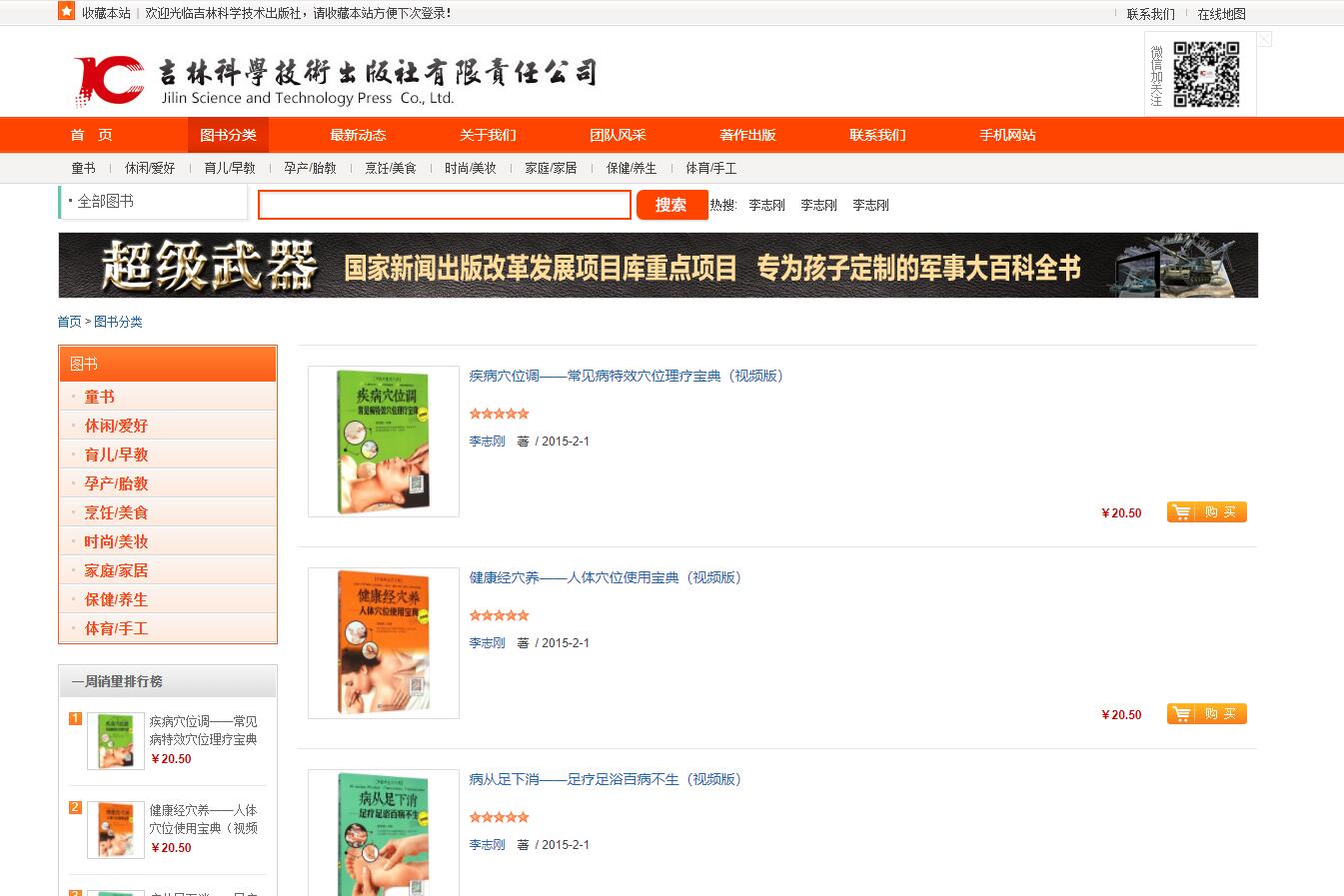Click the 病从足下消 book cover in main list
1344x896 pixels.
pyautogui.click(x=384, y=833)
